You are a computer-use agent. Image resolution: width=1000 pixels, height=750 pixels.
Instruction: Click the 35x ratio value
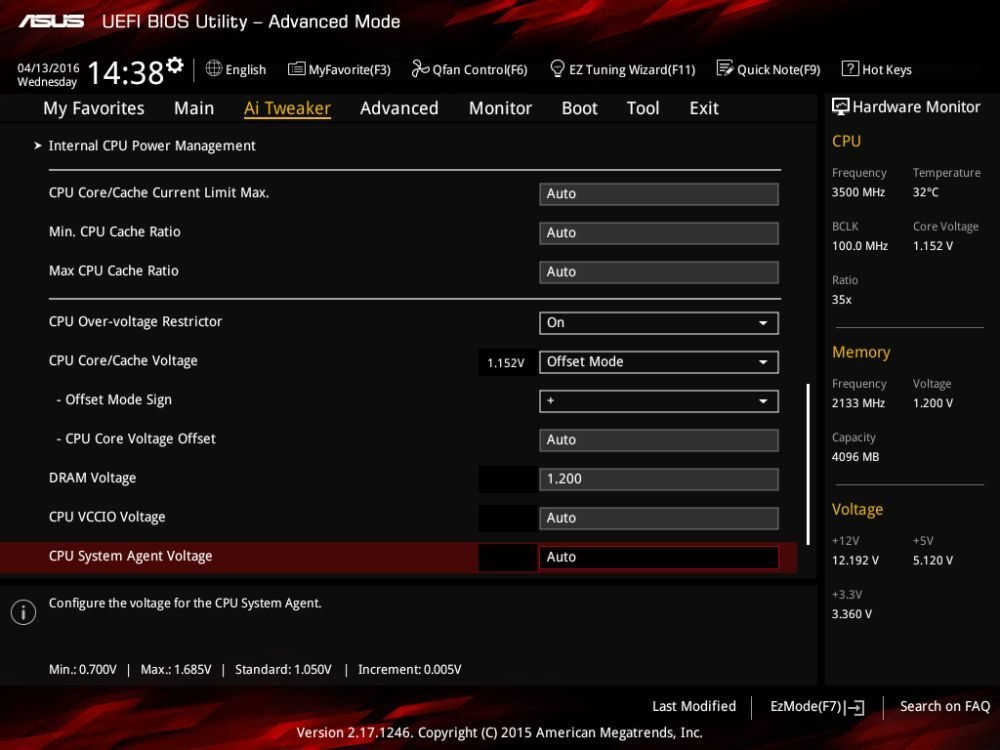[841, 299]
